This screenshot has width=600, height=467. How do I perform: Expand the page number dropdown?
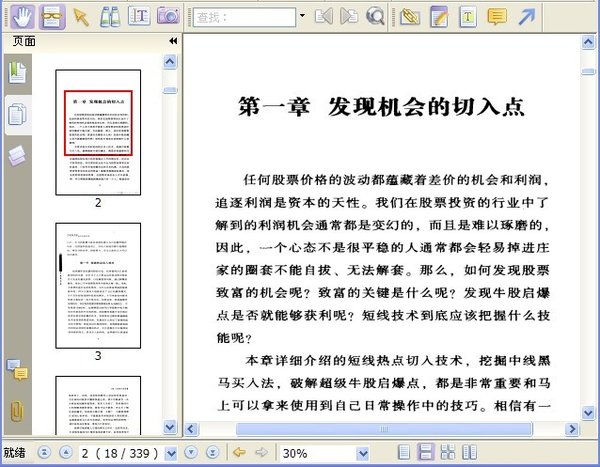point(171,454)
